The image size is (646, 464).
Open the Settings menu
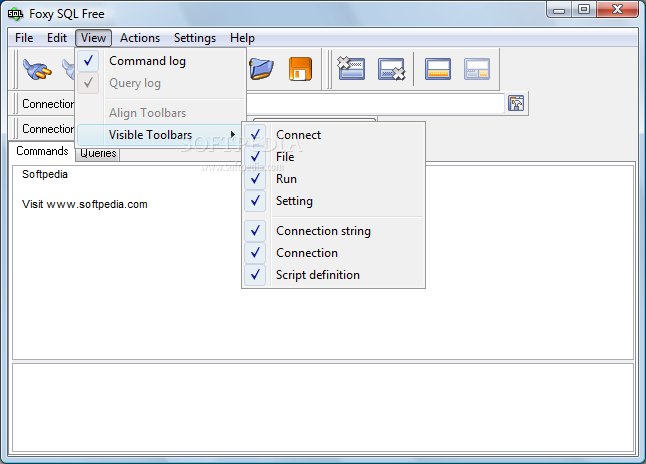(x=195, y=38)
